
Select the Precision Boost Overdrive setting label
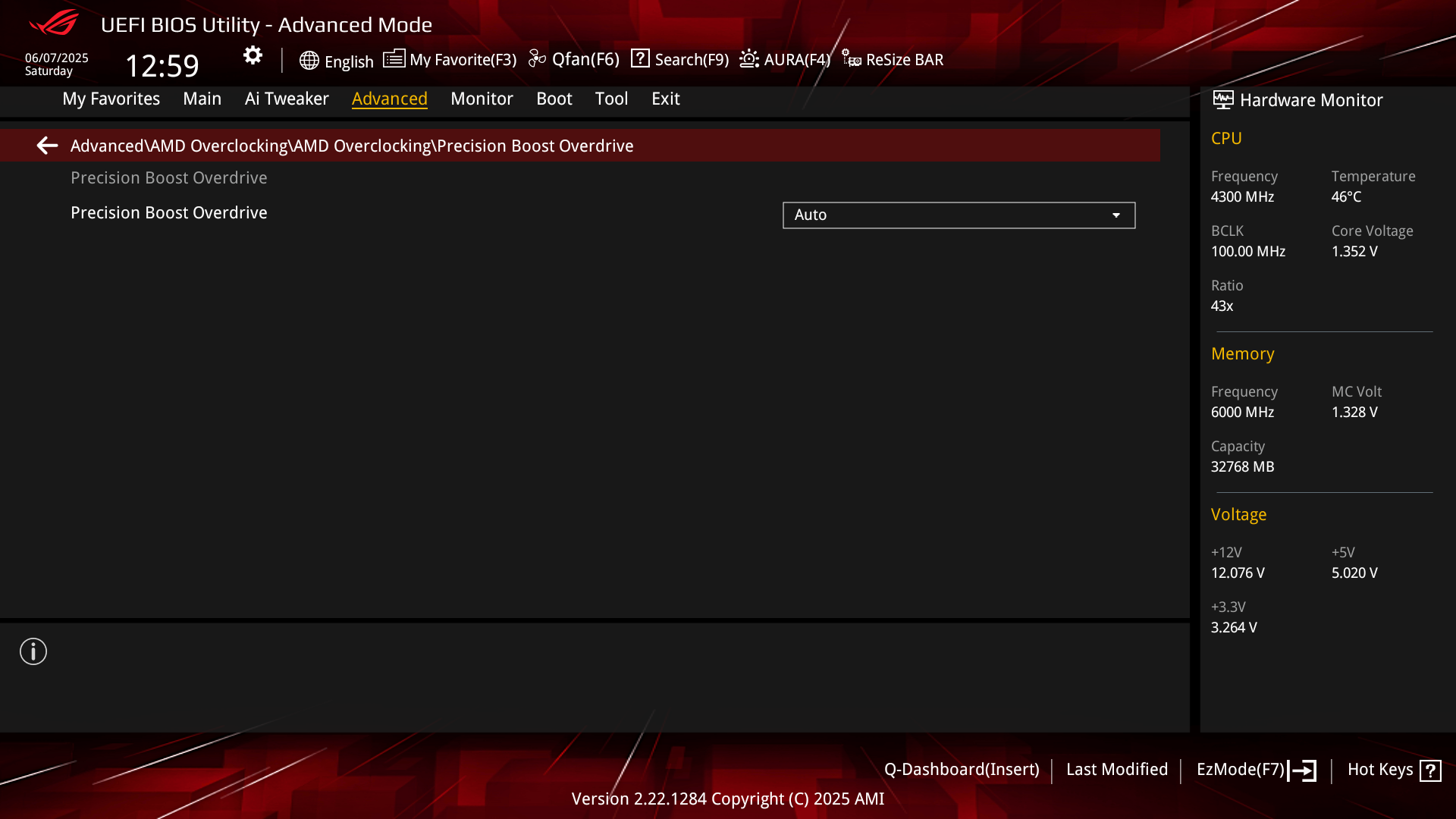tap(168, 213)
